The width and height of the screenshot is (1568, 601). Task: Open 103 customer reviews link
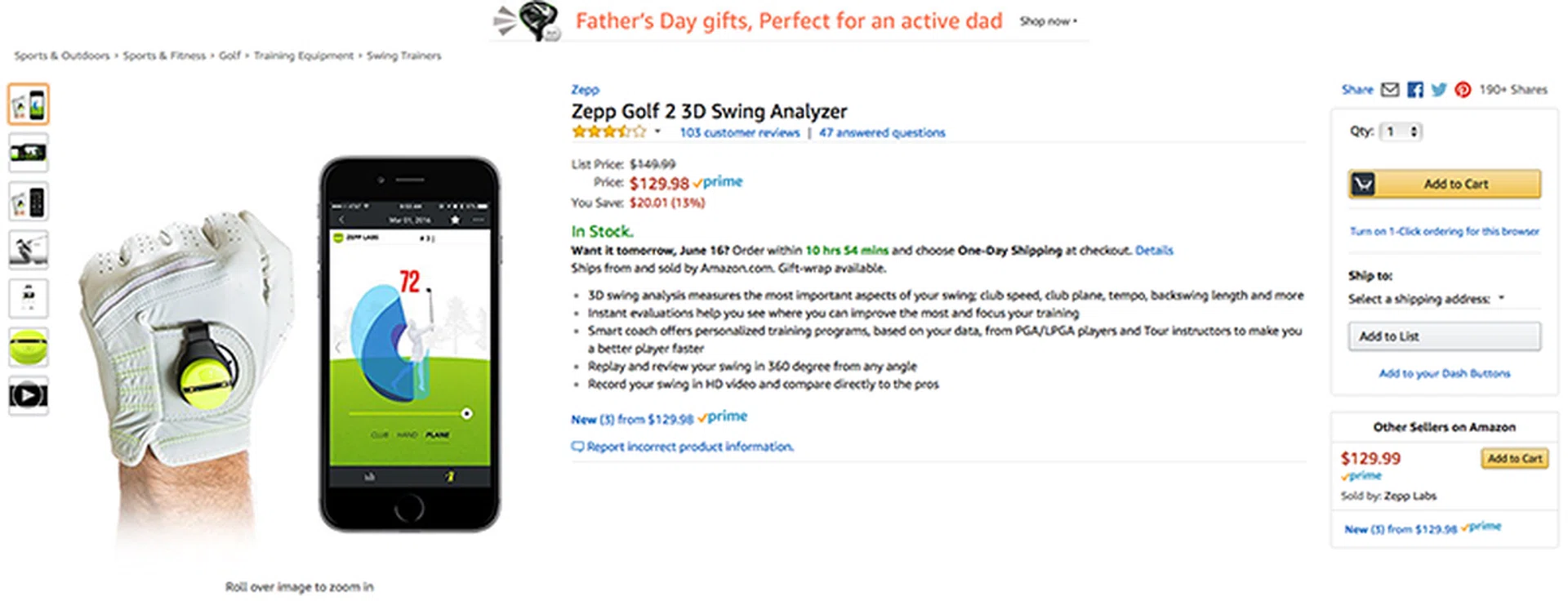coord(739,132)
